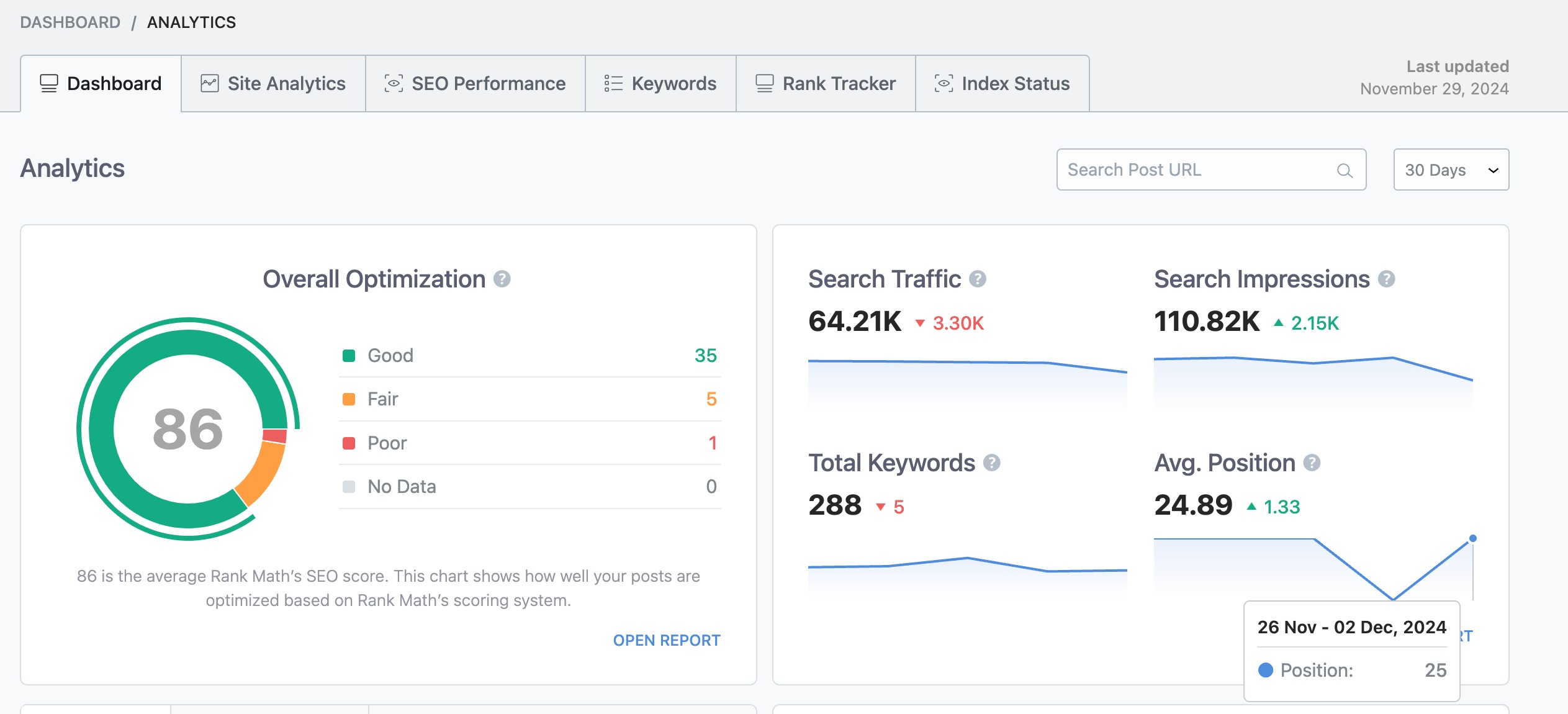Click the Rank Tracker tab icon
This screenshot has width=1568, height=714.
tap(764, 84)
